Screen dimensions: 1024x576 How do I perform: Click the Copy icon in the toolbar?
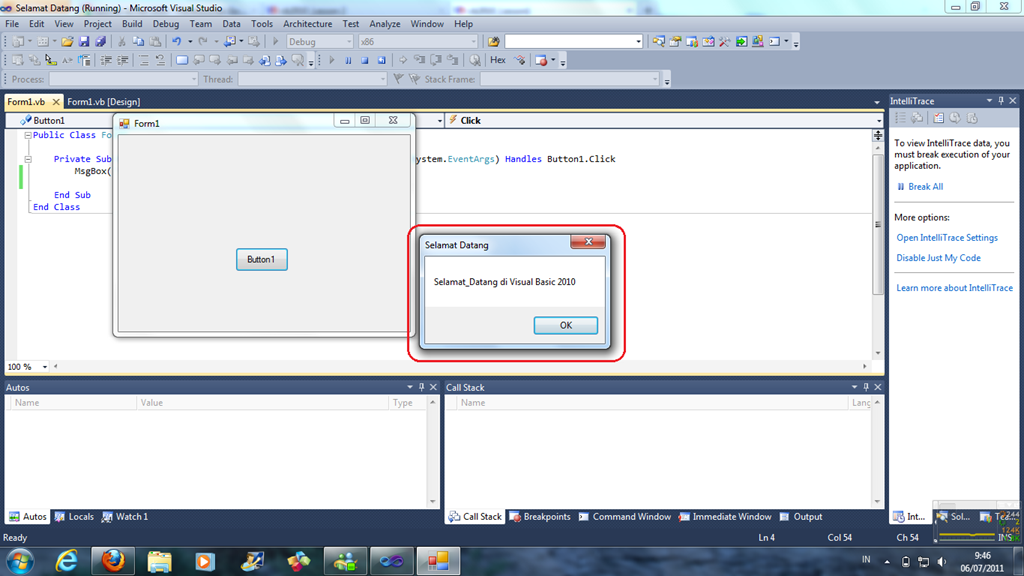[x=138, y=42]
